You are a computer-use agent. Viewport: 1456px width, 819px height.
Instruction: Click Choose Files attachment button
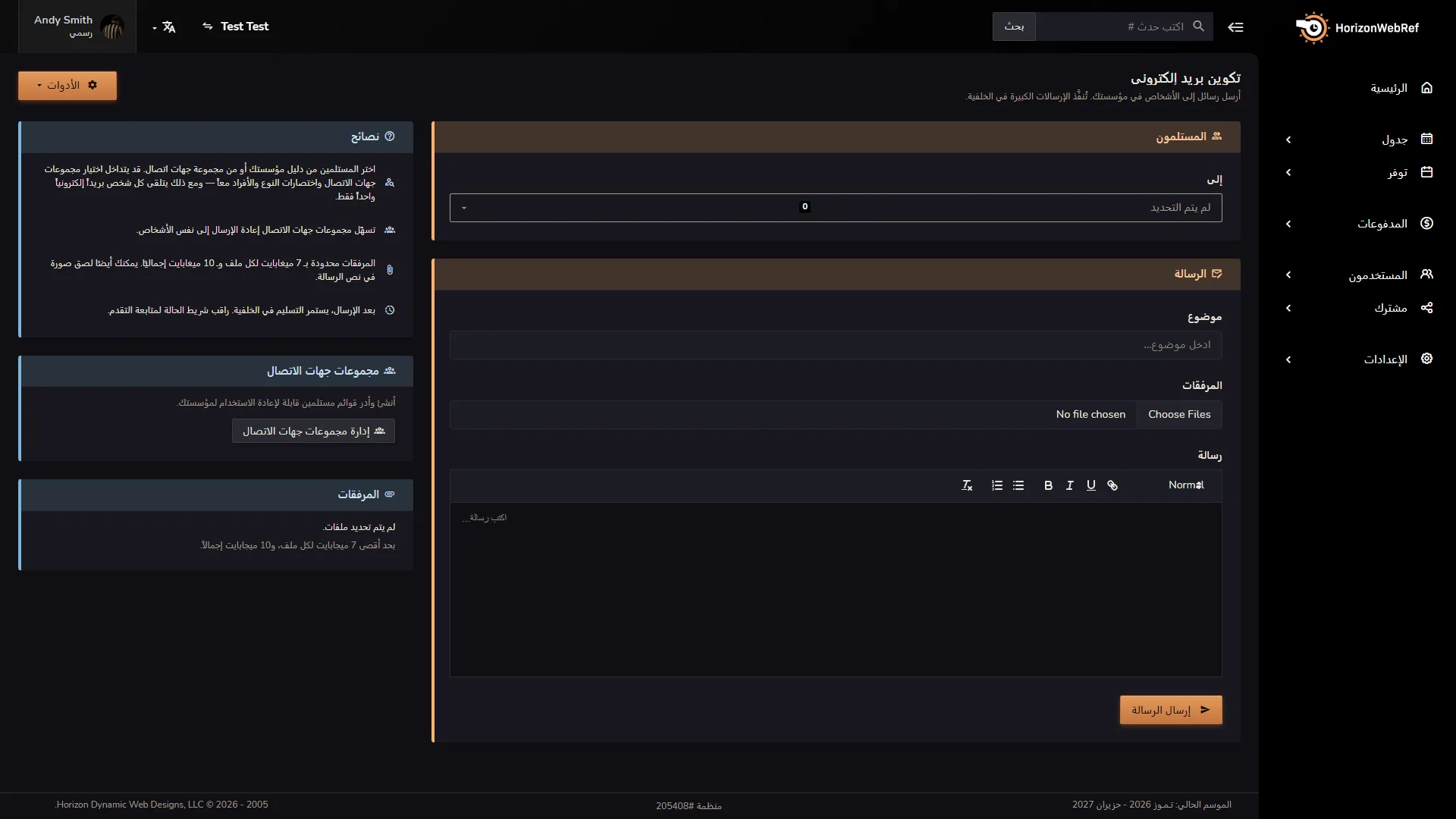click(1179, 415)
